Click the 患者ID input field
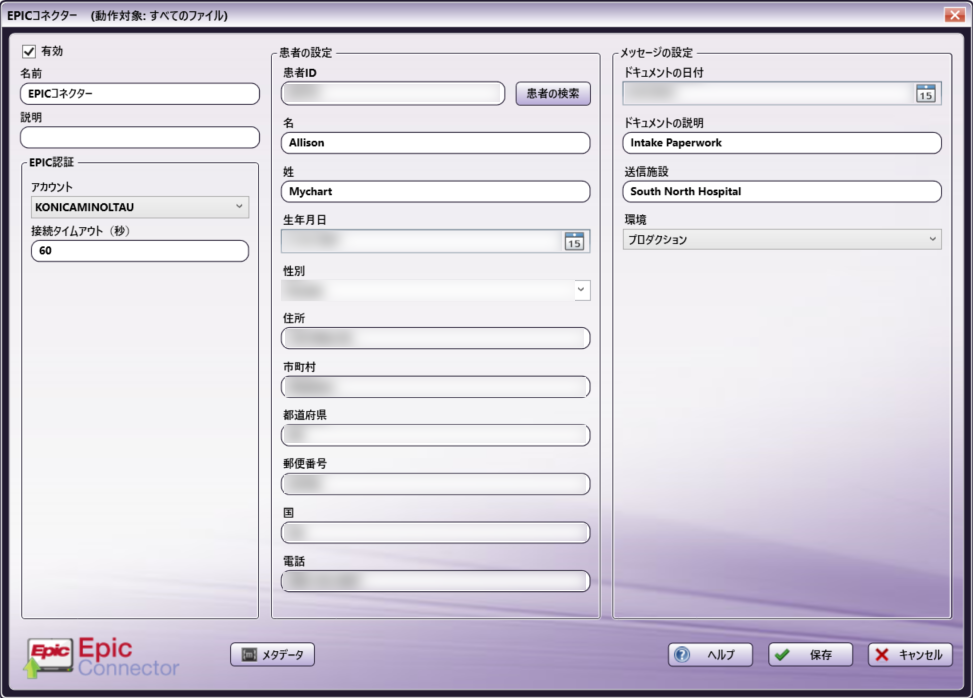The height and width of the screenshot is (698, 973). click(x=393, y=94)
